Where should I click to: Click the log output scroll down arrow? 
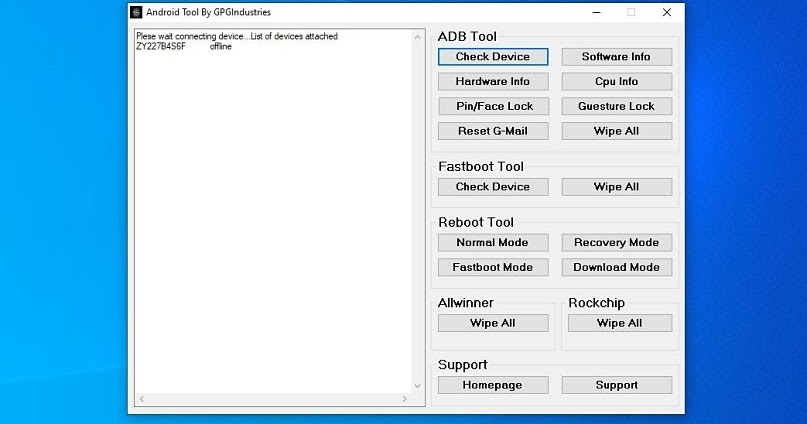pyautogui.click(x=417, y=386)
